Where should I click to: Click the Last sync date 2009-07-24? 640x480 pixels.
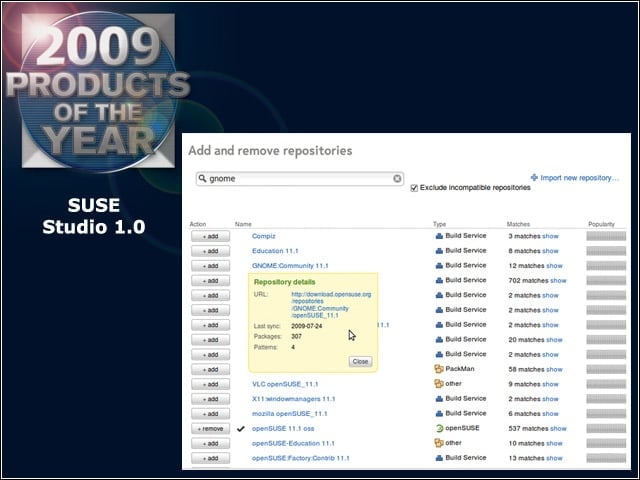[307, 326]
